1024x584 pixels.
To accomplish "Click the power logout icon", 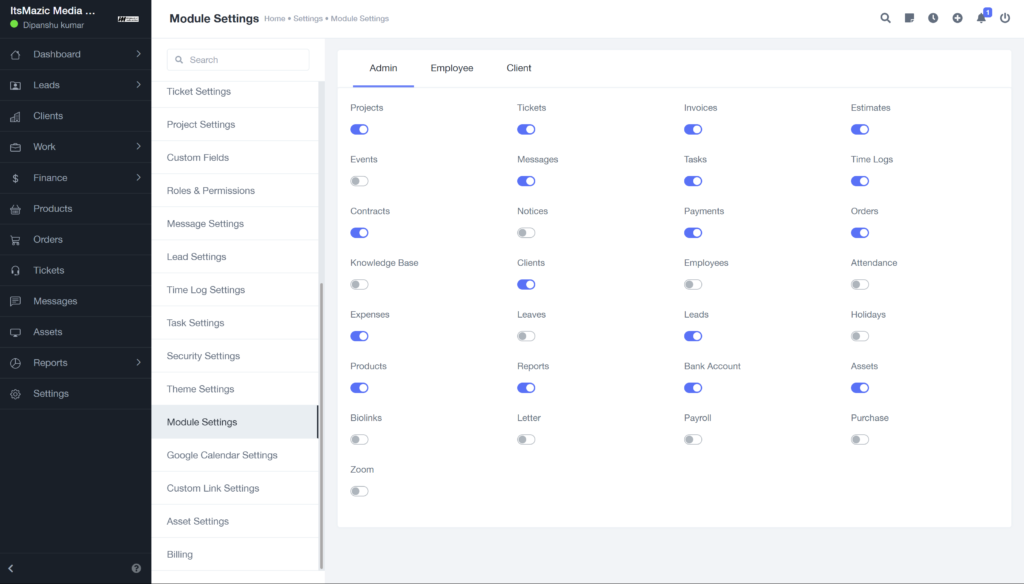I will tap(1005, 18).
